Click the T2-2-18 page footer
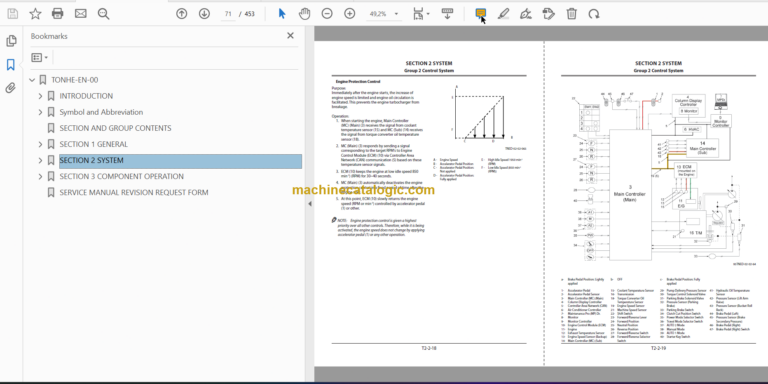Image resolution: width=768 pixels, height=384 pixels. 429,349
